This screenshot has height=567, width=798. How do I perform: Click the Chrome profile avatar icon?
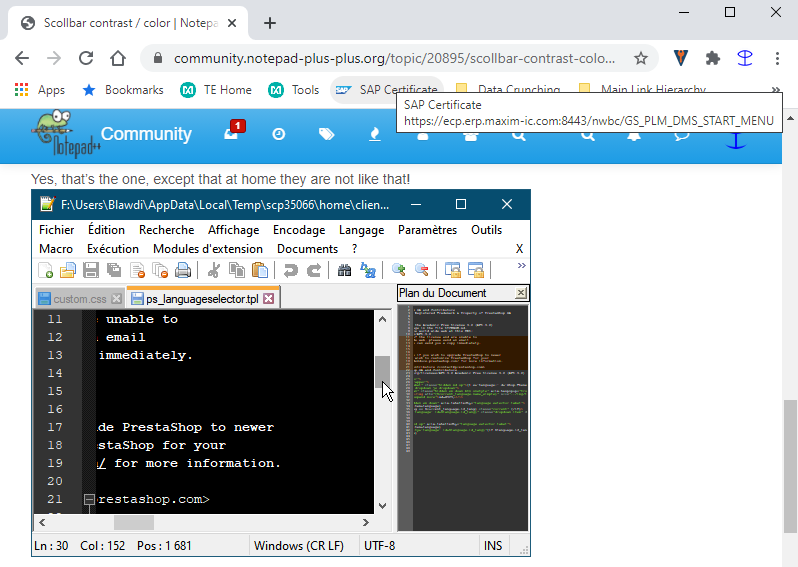(x=745, y=59)
